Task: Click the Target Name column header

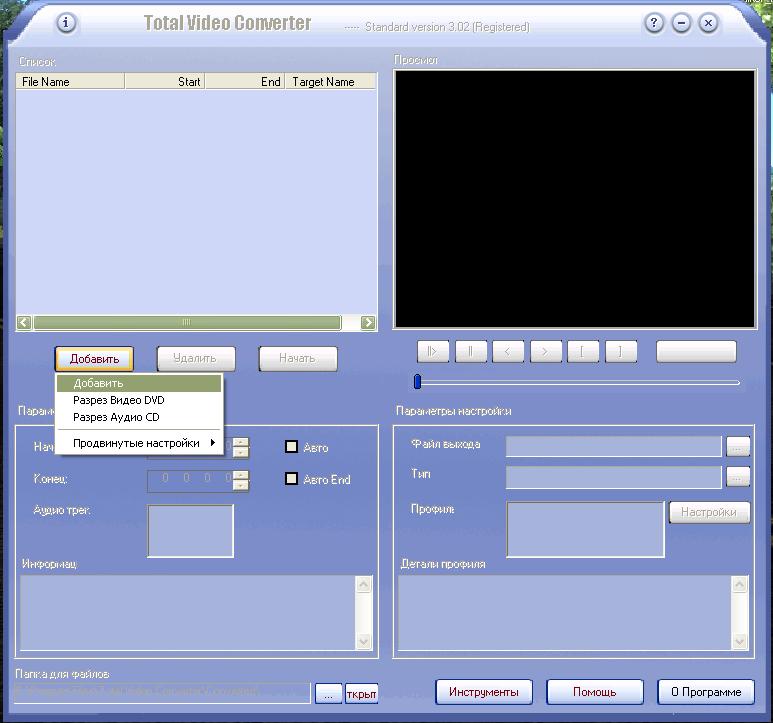Action: click(x=331, y=81)
